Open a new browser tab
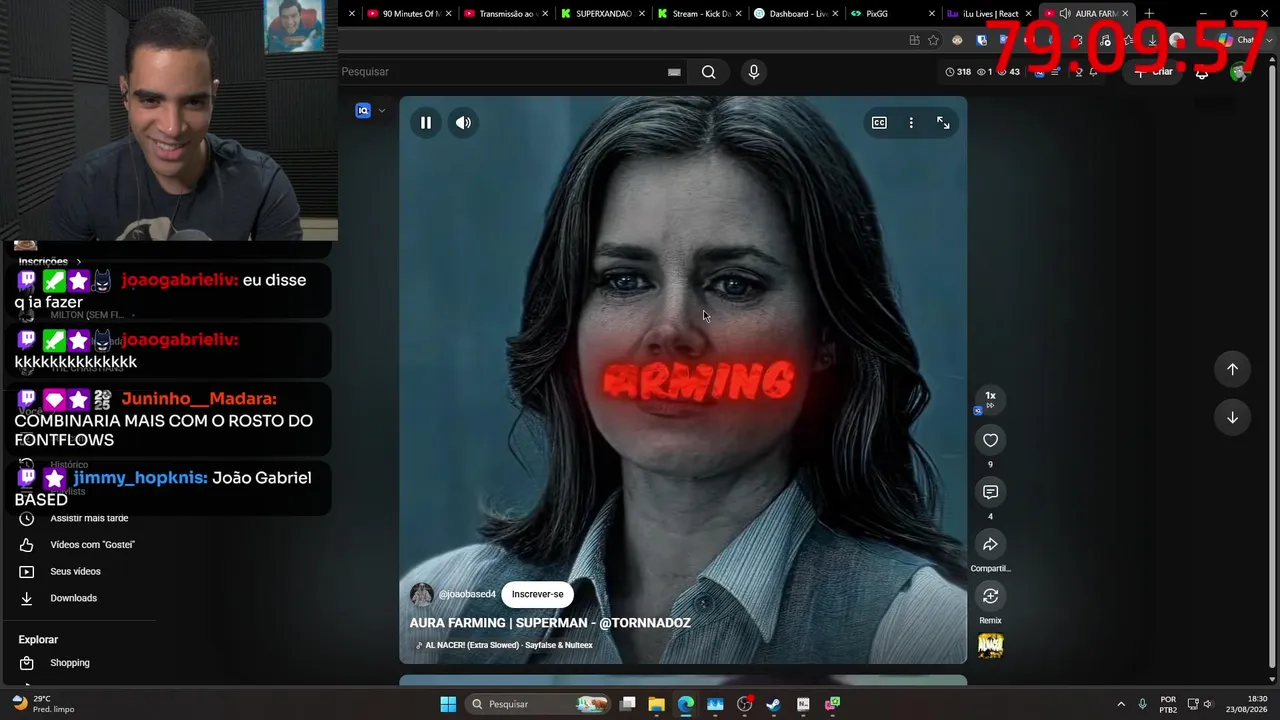The height and width of the screenshot is (720, 1280). pyautogui.click(x=1149, y=14)
